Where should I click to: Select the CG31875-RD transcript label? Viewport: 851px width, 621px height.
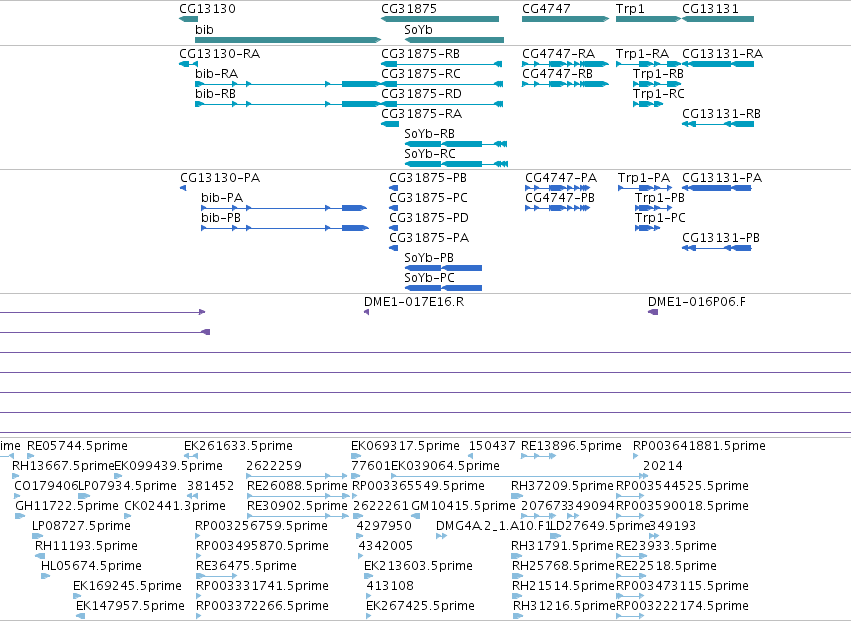[422, 94]
